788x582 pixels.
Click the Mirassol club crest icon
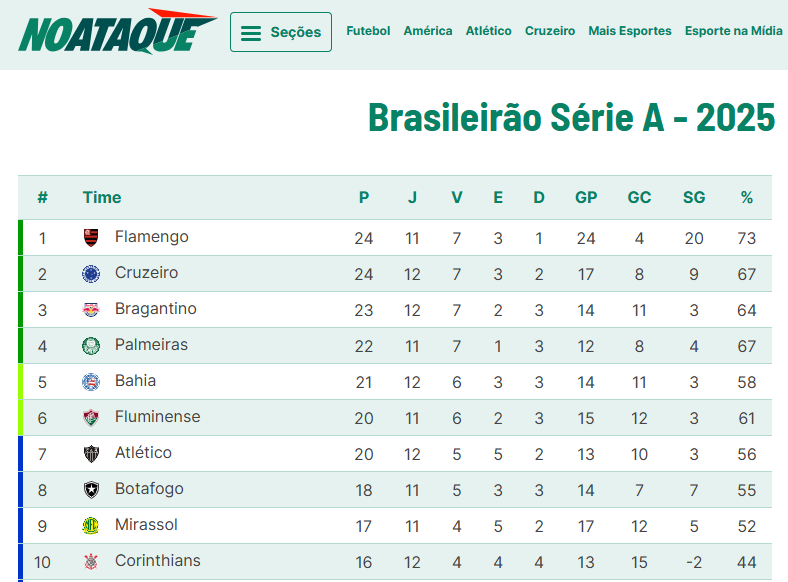(91, 526)
